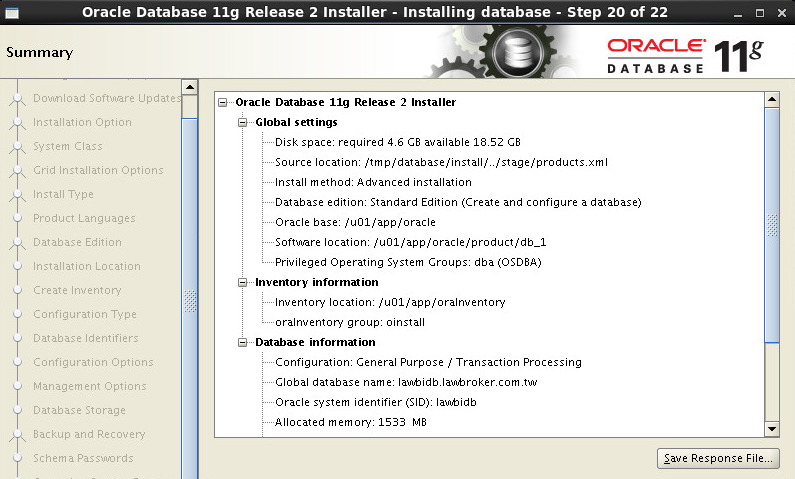Viewport: 795px width, 479px height.
Task: Click step marker beside Database Edition
Action: point(18,242)
